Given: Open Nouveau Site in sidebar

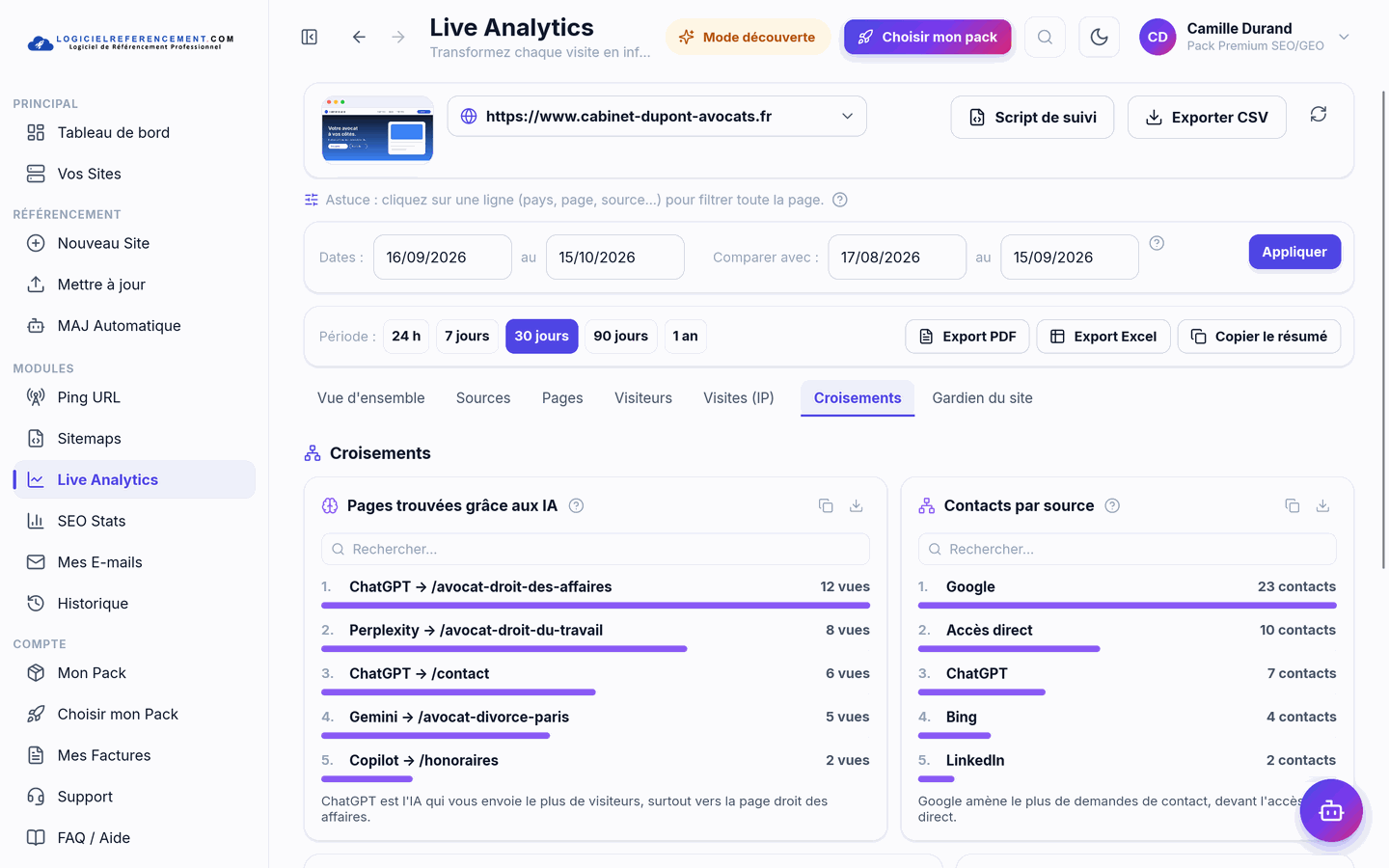Looking at the screenshot, I should point(134,243).
